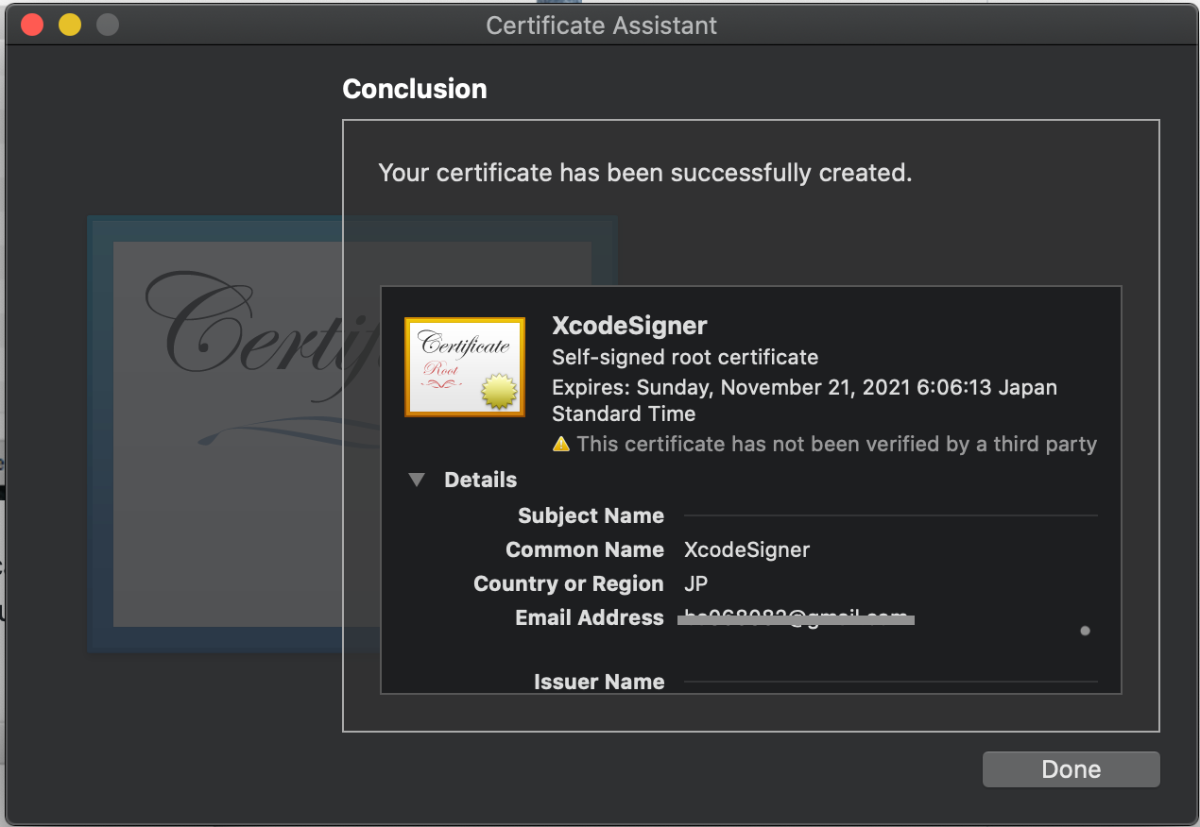1200x827 pixels.
Task: Click the Issuer Name section label
Action: (x=599, y=682)
